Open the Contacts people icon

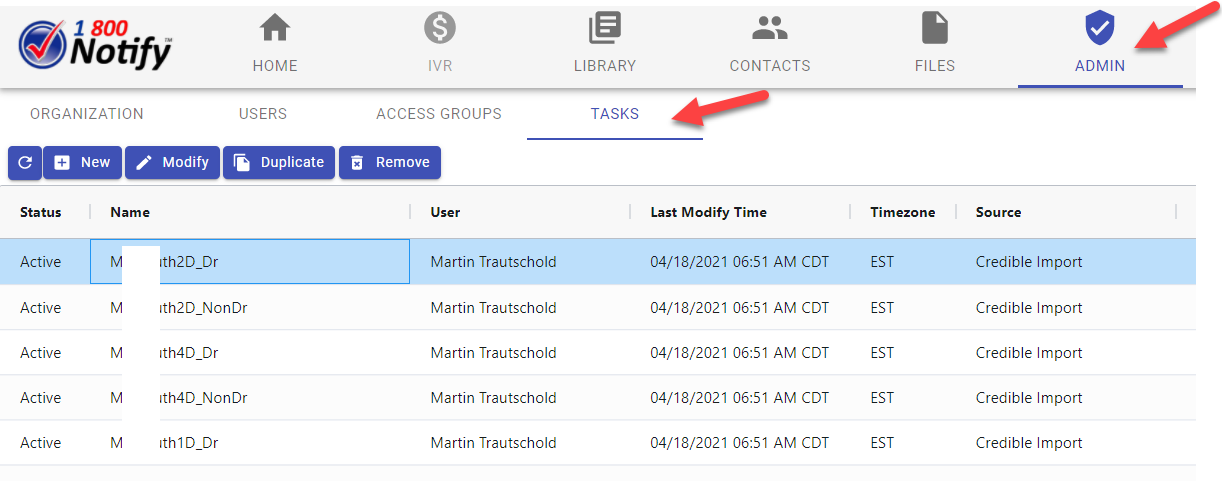coord(769,28)
